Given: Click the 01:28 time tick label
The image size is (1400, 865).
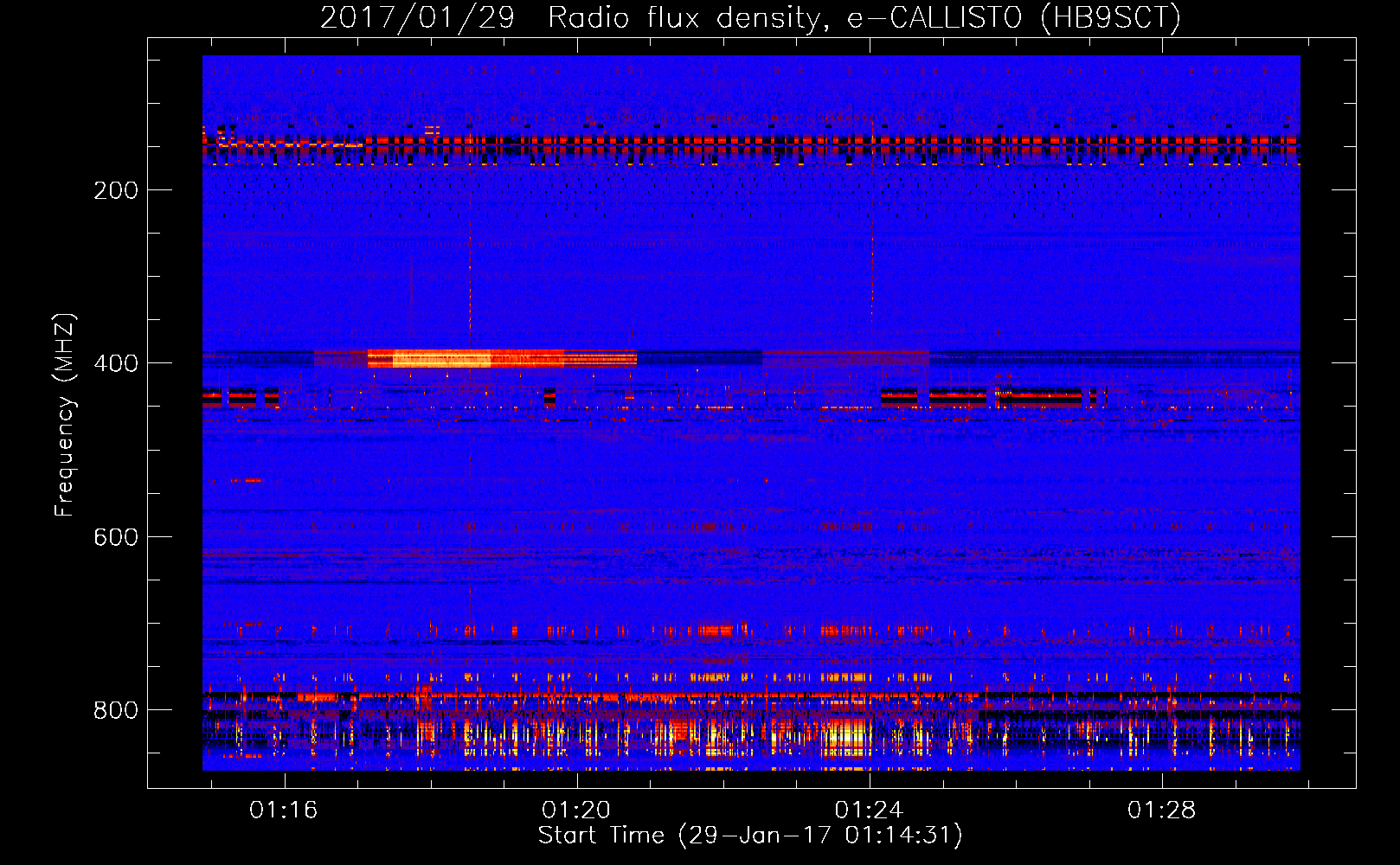Looking at the screenshot, I should point(1161,810).
